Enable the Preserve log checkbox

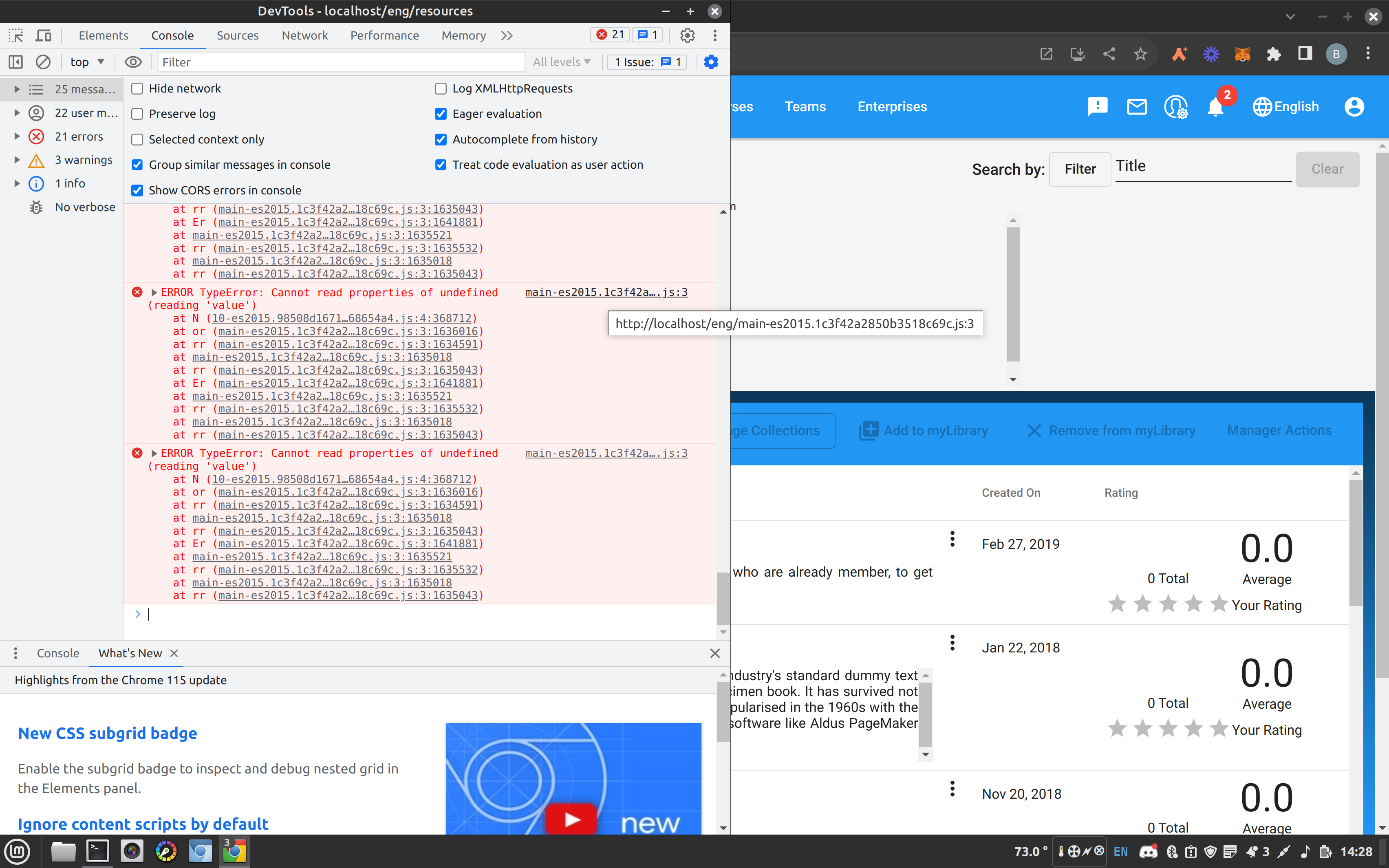pos(137,114)
